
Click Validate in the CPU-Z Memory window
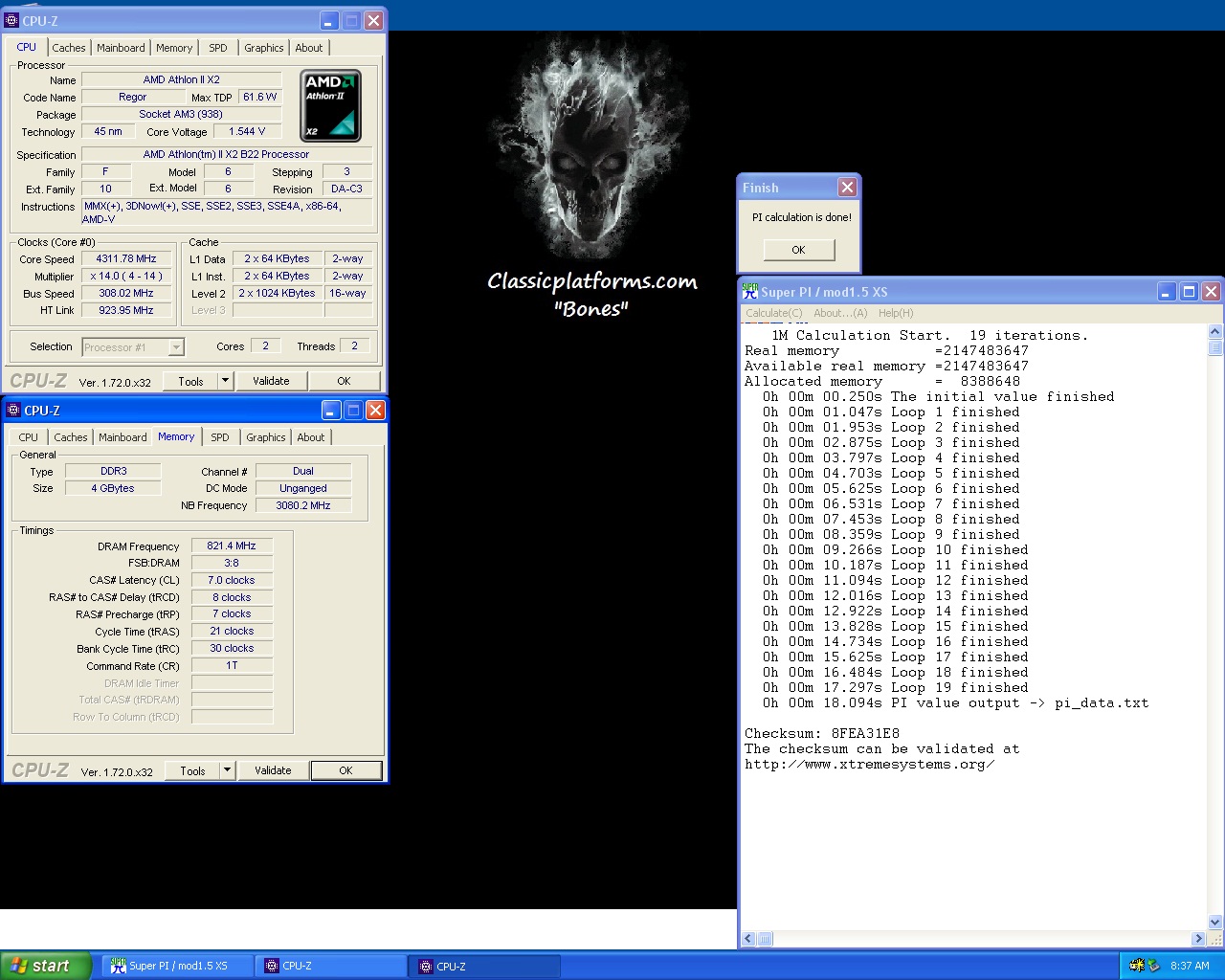[273, 770]
